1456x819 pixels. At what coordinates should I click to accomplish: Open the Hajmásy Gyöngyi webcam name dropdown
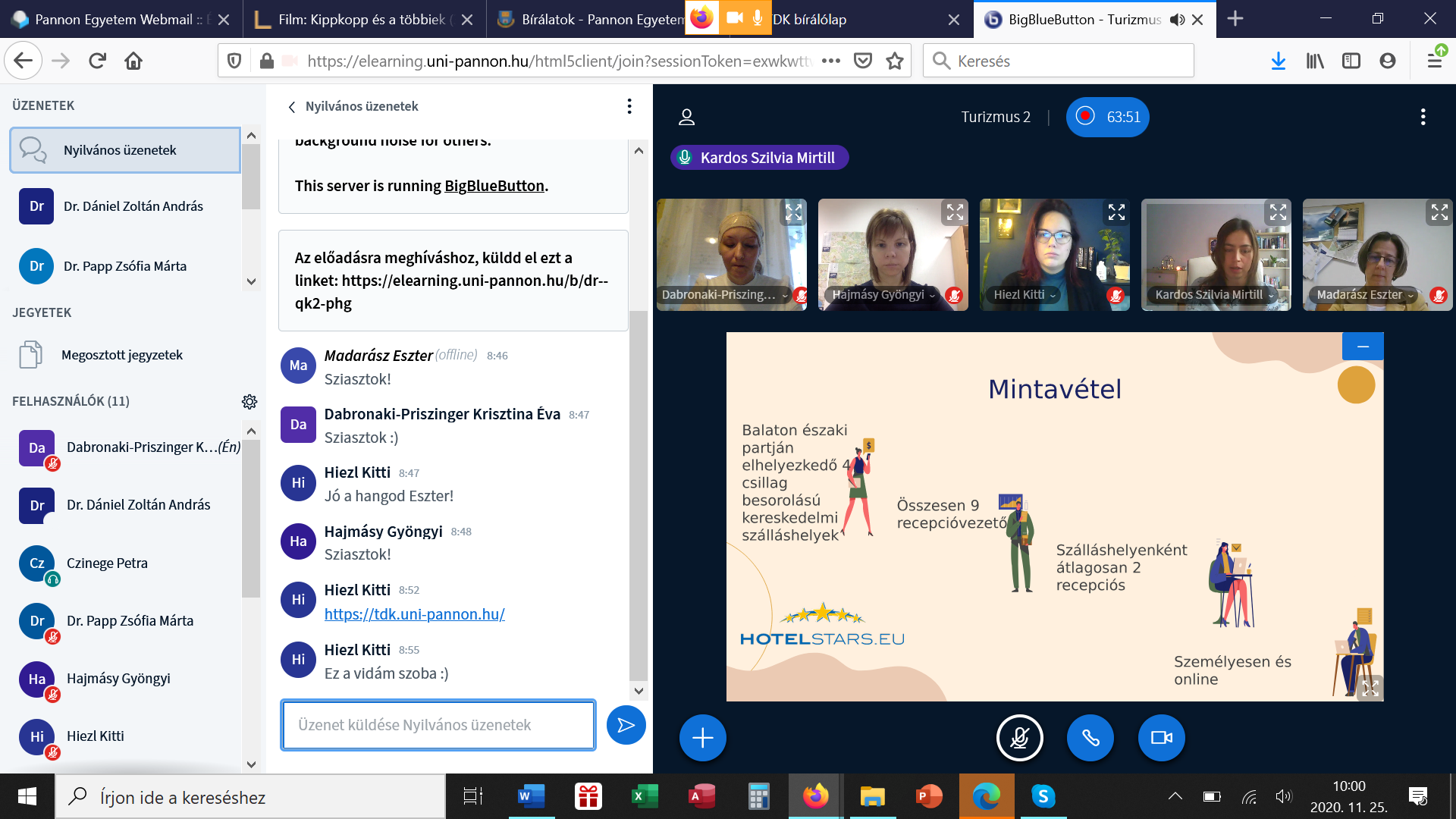(883, 295)
